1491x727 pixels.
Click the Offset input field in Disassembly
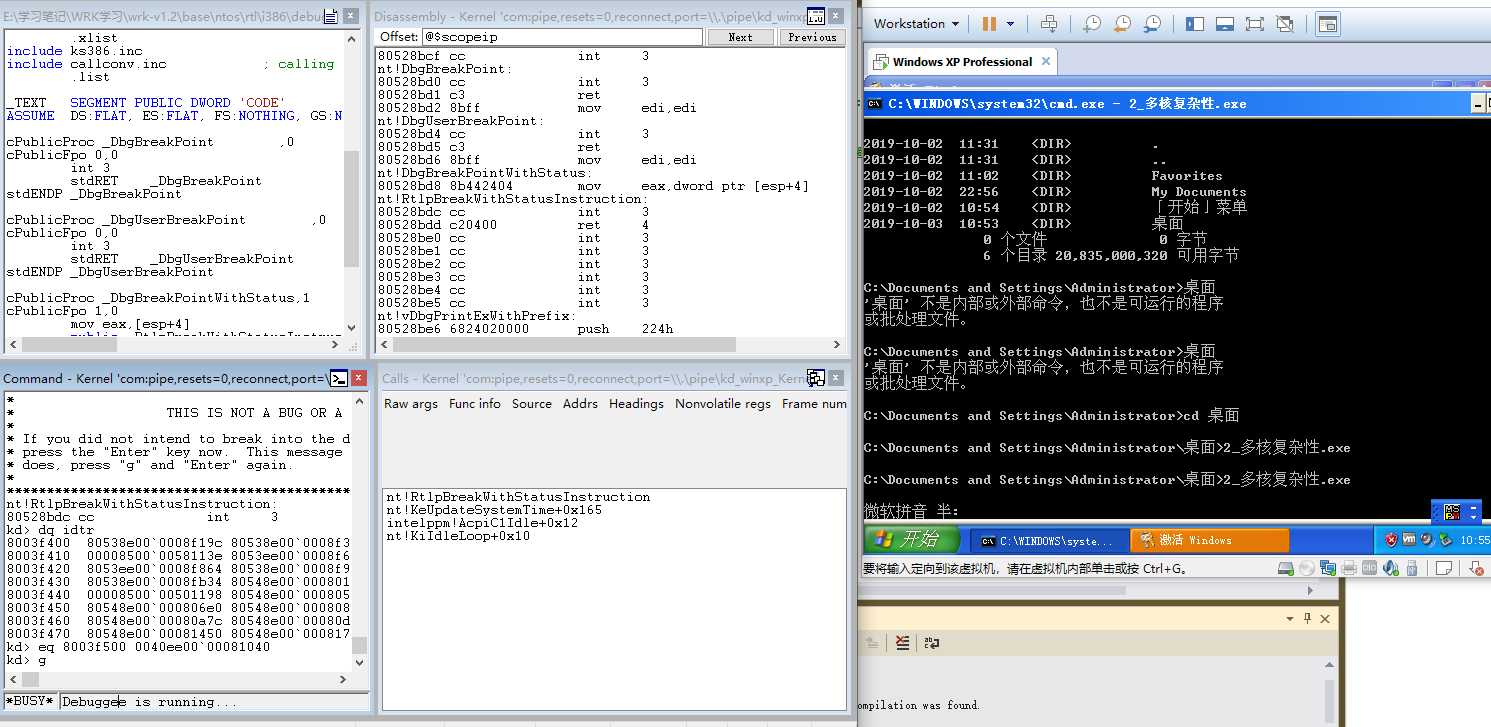pos(562,37)
